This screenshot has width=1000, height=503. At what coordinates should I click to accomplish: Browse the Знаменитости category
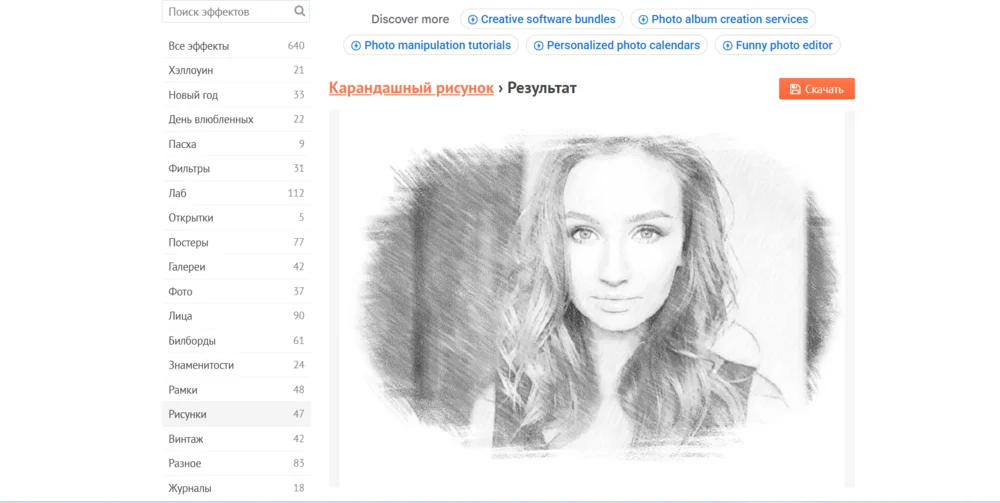[201, 365]
